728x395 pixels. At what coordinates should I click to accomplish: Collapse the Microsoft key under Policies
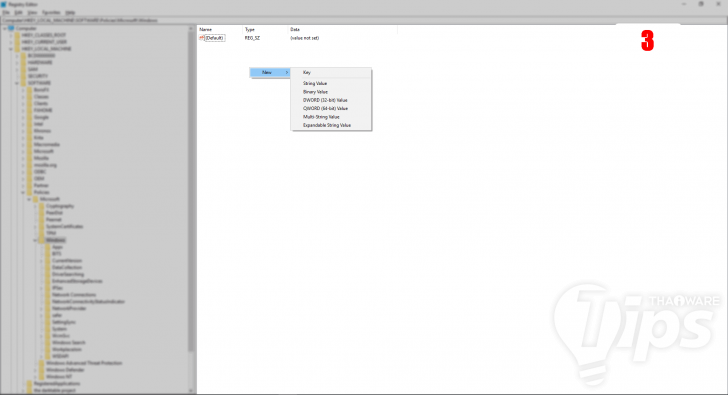tap(29, 199)
